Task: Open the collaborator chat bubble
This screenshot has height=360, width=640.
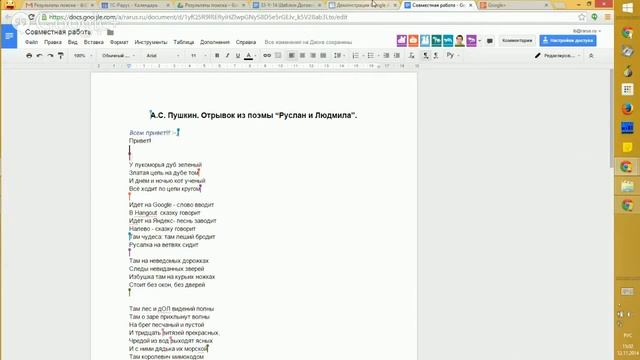Action: pyautogui.click(x=490, y=41)
